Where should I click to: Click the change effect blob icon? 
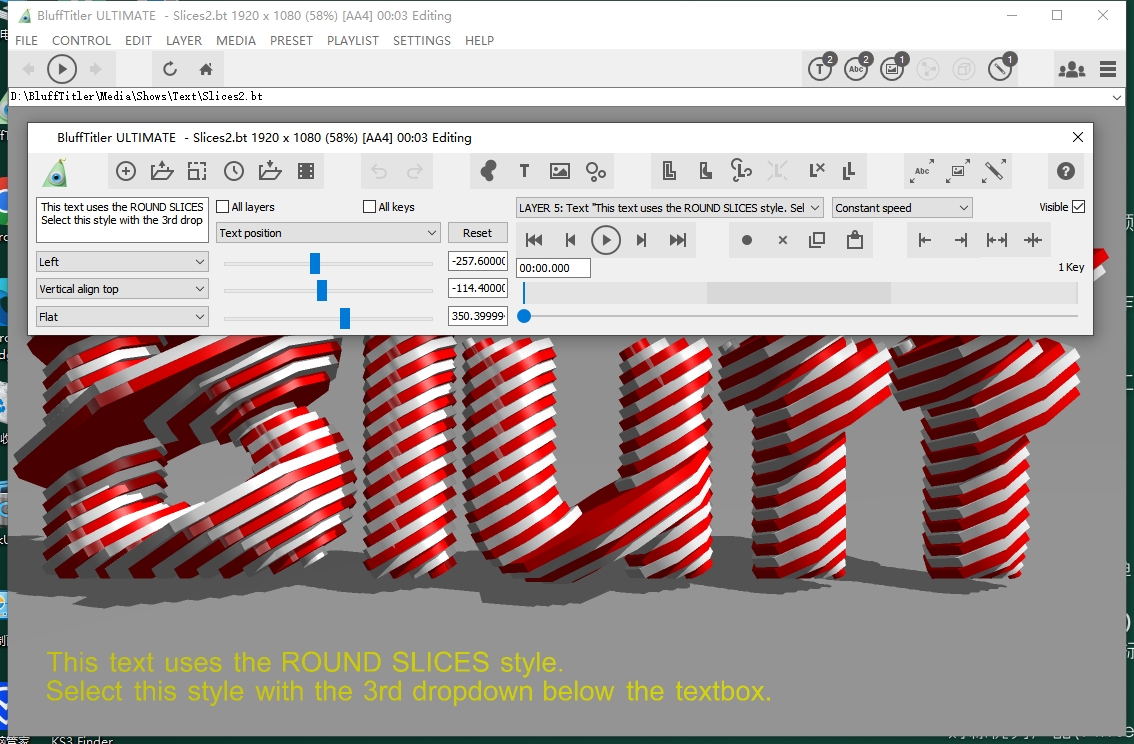click(x=488, y=171)
